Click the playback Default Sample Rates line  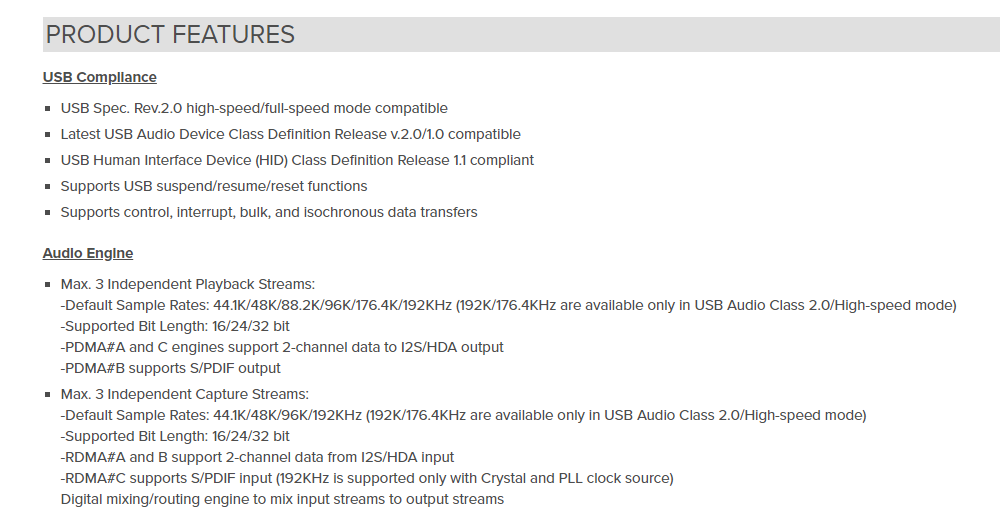point(508,306)
